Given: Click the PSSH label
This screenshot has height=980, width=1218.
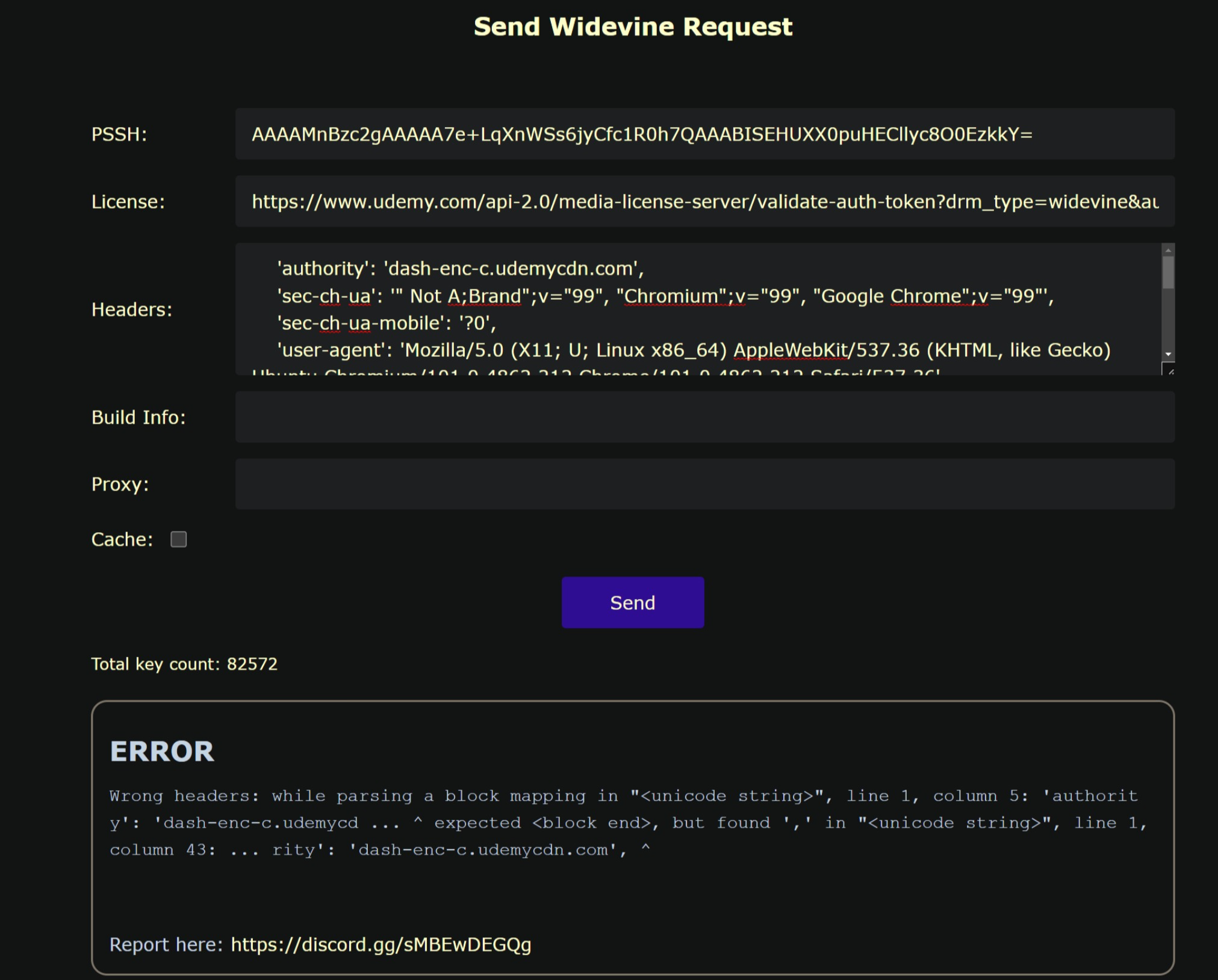Looking at the screenshot, I should click(119, 134).
